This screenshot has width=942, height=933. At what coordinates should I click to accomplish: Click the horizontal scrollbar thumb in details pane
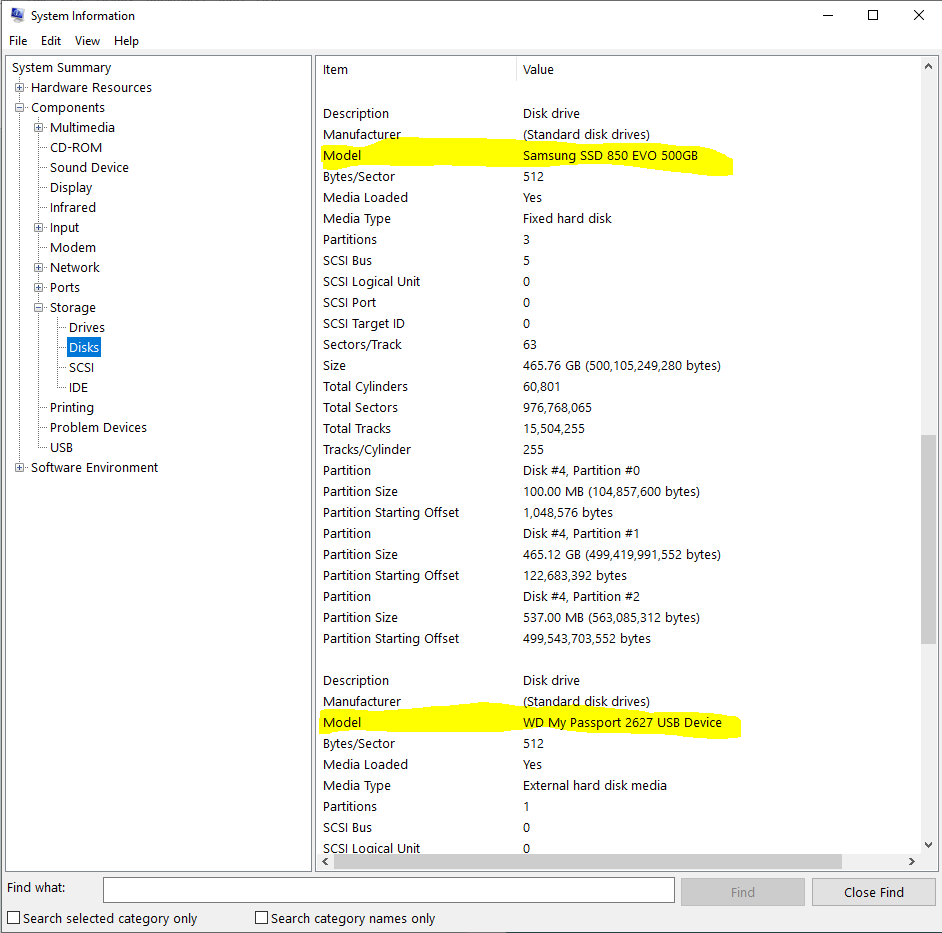coord(588,862)
